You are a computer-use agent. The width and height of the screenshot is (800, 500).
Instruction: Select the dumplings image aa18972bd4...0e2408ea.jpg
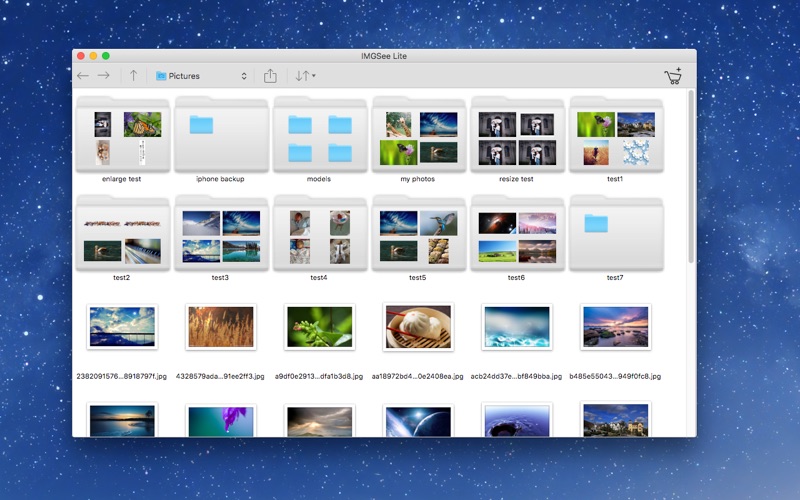tap(419, 327)
